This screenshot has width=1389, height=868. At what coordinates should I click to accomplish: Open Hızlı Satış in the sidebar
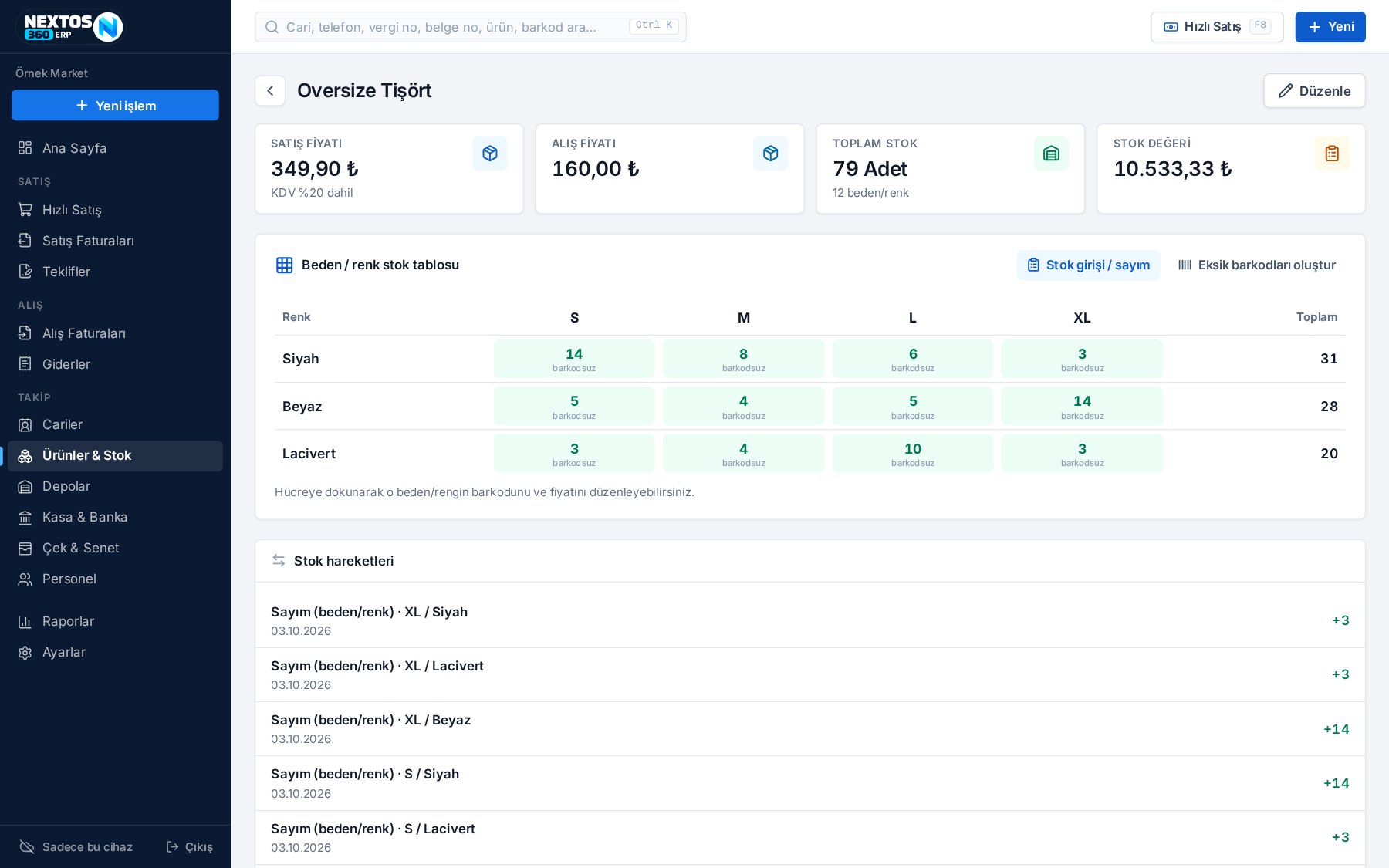pyautogui.click(x=116, y=210)
